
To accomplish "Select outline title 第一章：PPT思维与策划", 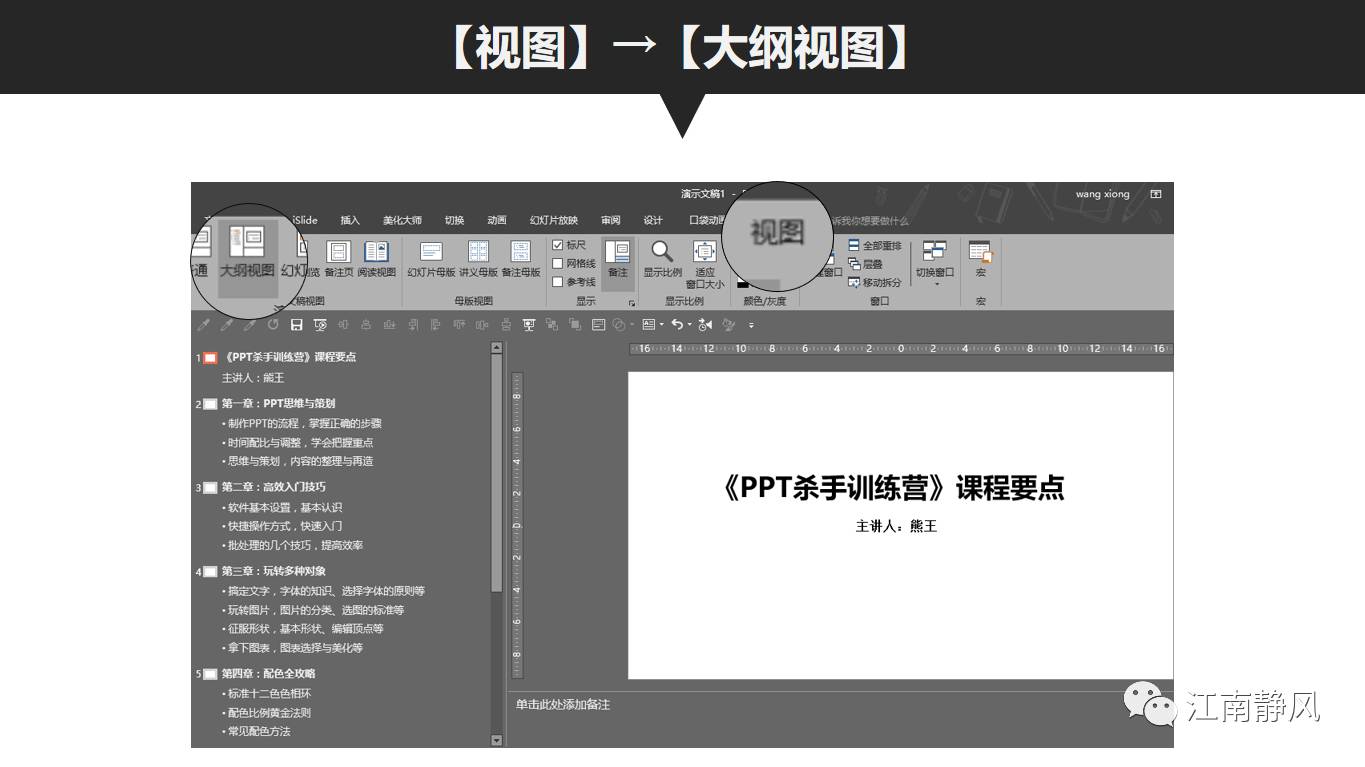I will pyautogui.click(x=278, y=404).
